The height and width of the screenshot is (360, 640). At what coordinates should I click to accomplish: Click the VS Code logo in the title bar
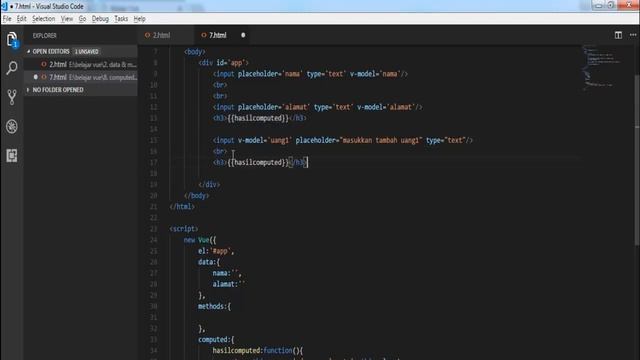pos(4,6)
